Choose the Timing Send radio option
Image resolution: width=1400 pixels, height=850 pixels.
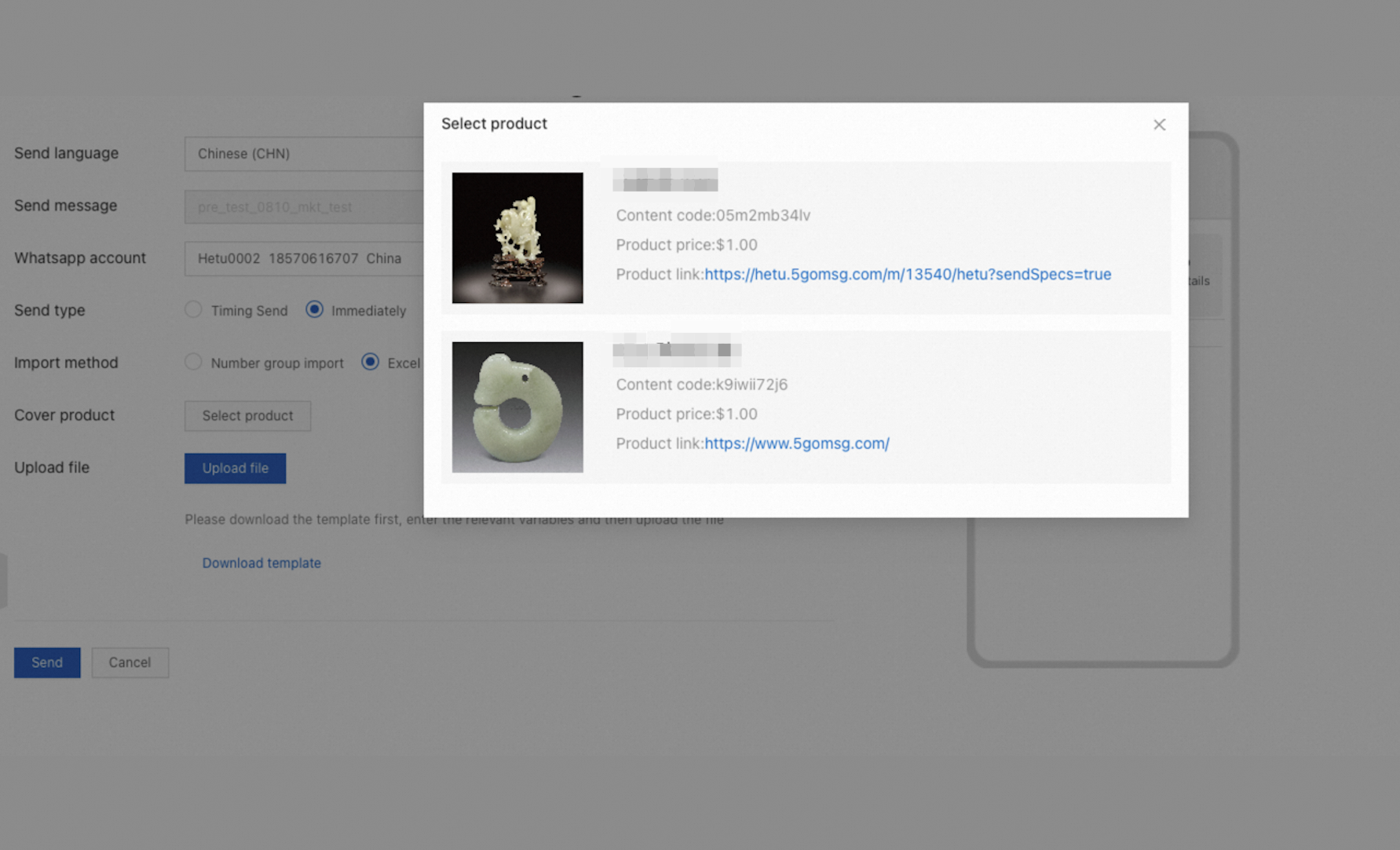coord(193,309)
